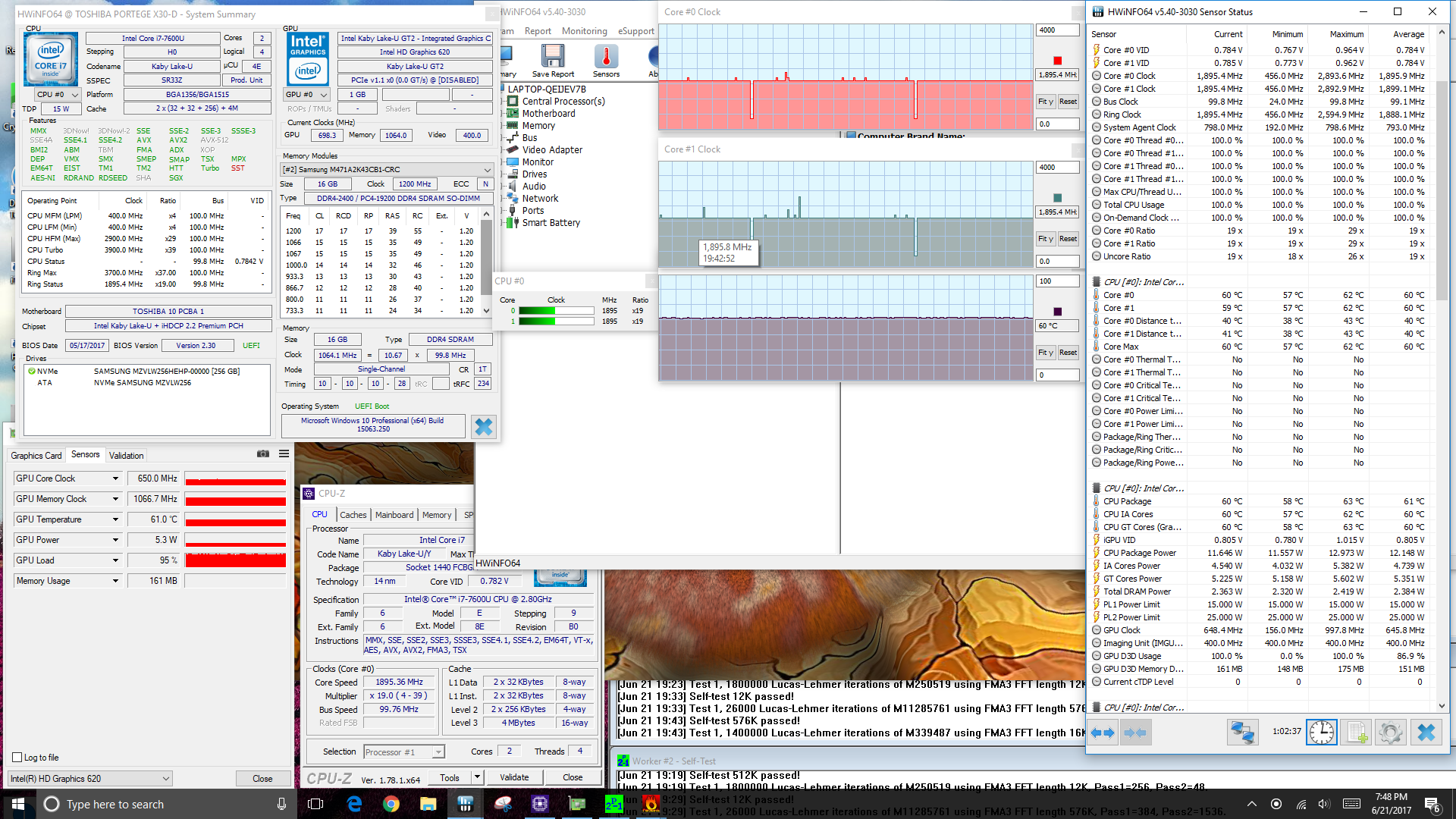This screenshot has width=1456, height=819.
Task: Enable the Log to file checkbox
Action: pos(17,758)
